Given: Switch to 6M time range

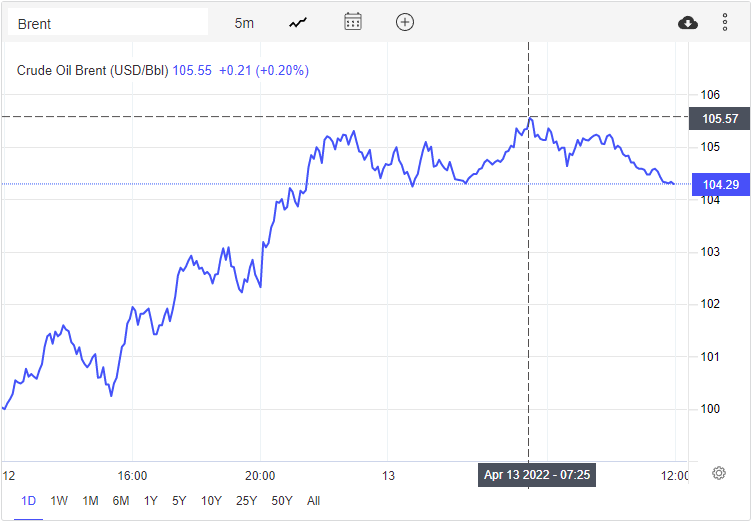Looking at the screenshot, I should click(120, 500).
